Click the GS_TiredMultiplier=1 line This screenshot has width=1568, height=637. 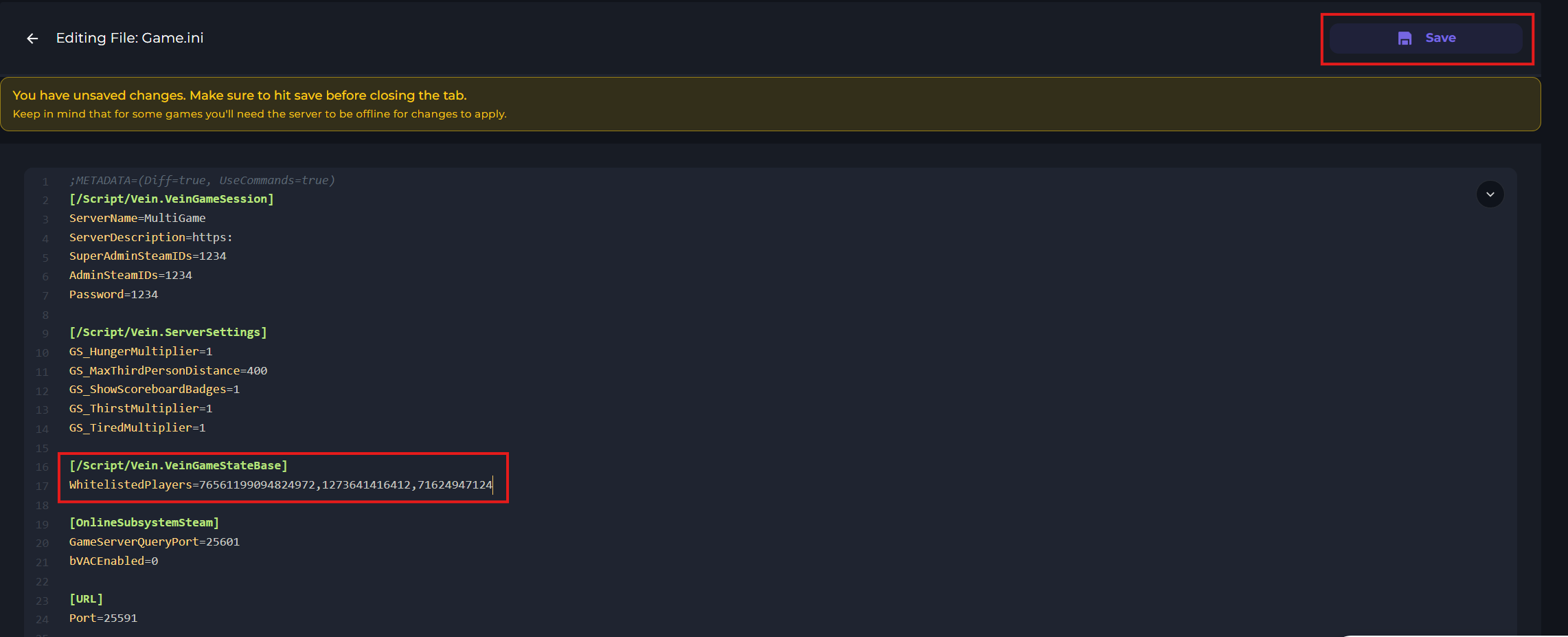pos(137,428)
